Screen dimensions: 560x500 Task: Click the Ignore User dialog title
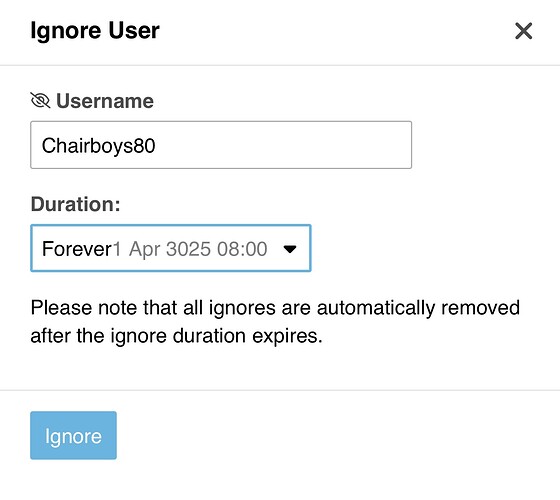(95, 31)
